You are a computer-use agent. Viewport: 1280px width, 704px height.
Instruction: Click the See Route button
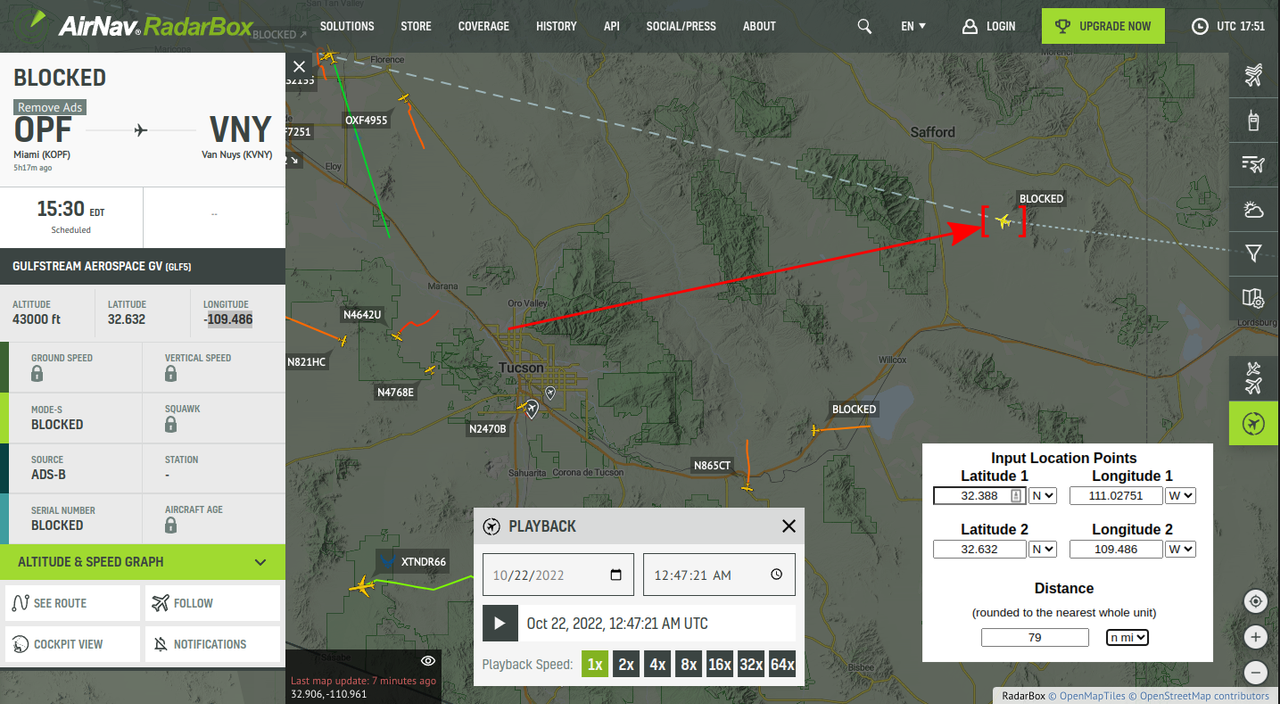click(73, 603)
